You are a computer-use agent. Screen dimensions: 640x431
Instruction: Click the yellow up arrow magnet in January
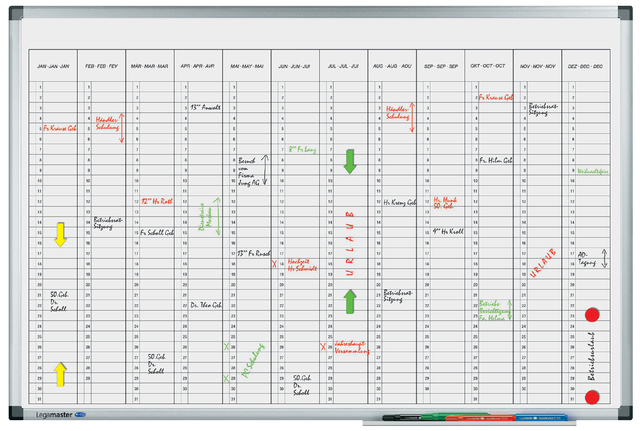pyautogui.click(x=59, y=374)
